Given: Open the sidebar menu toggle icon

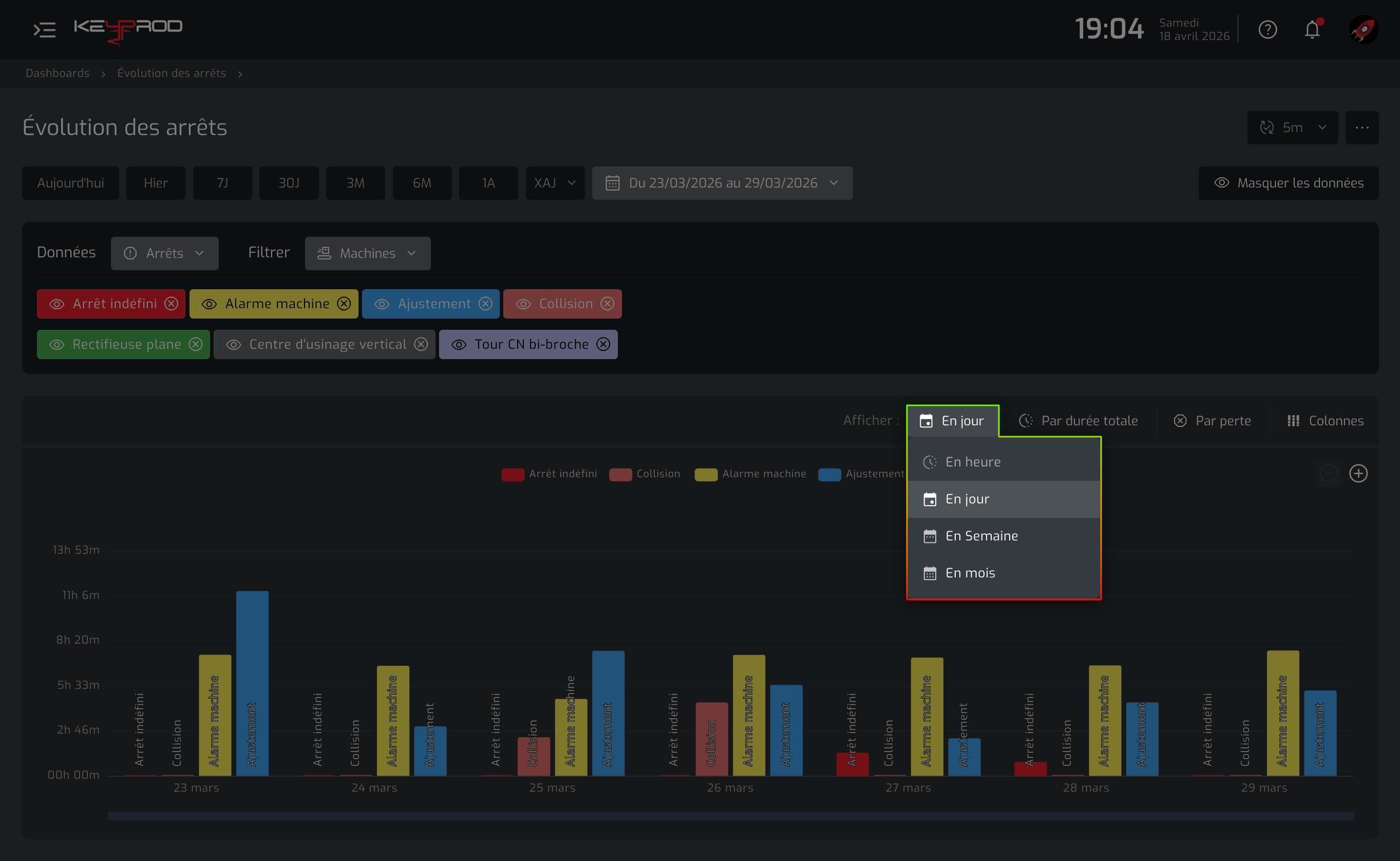Looking at the screenshot, I should pos(44,30).
